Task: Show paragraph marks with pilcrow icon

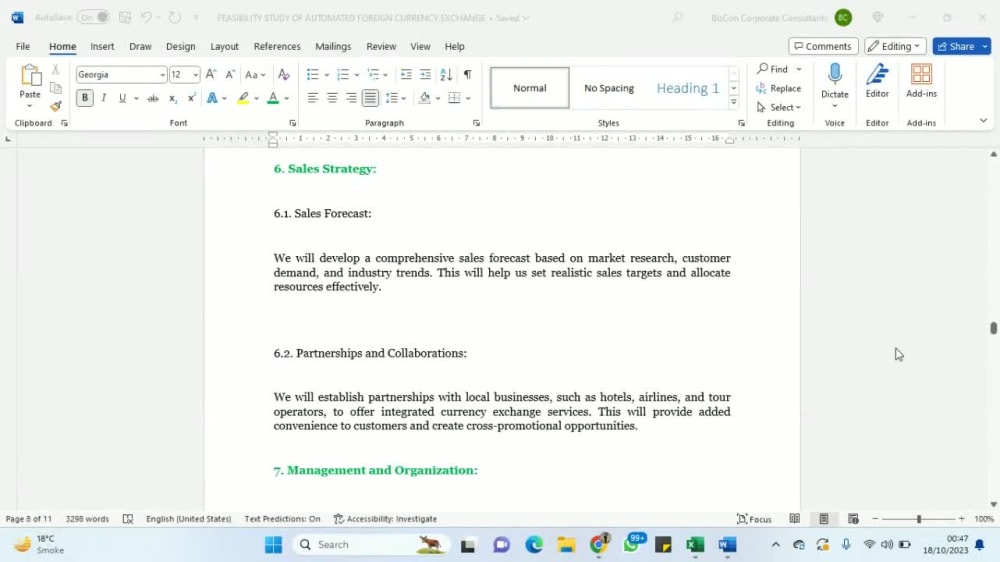Action: (467, 75)
